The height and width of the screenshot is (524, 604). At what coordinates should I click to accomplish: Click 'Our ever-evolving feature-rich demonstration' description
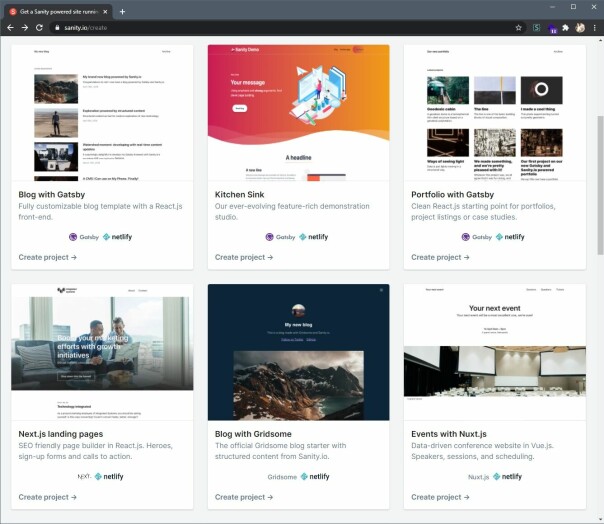coord(292,212)
